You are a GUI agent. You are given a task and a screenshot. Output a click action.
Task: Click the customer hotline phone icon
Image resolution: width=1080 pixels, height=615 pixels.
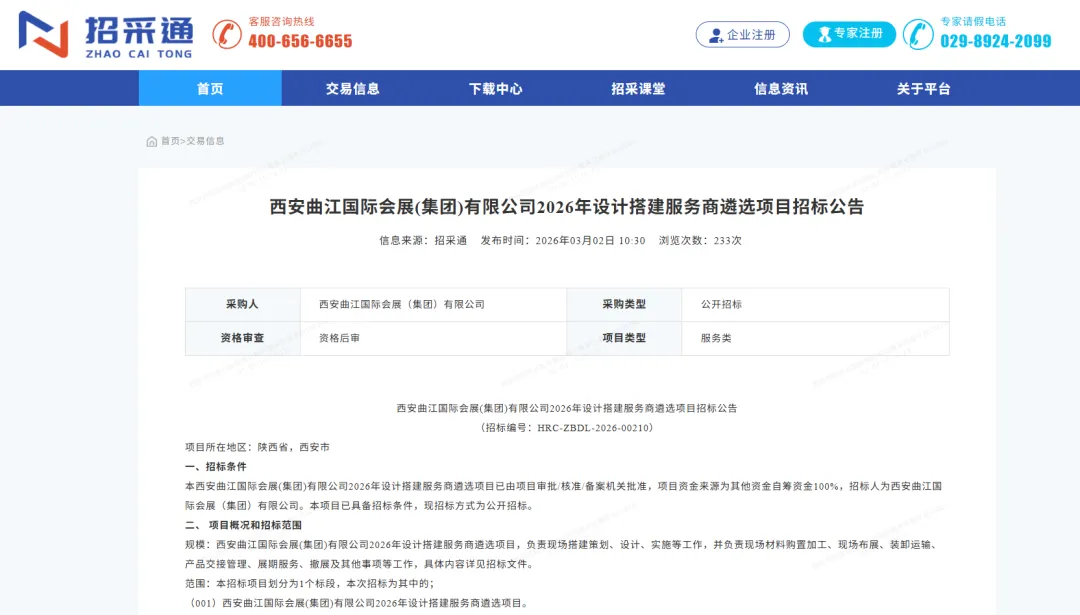point(227,34)
